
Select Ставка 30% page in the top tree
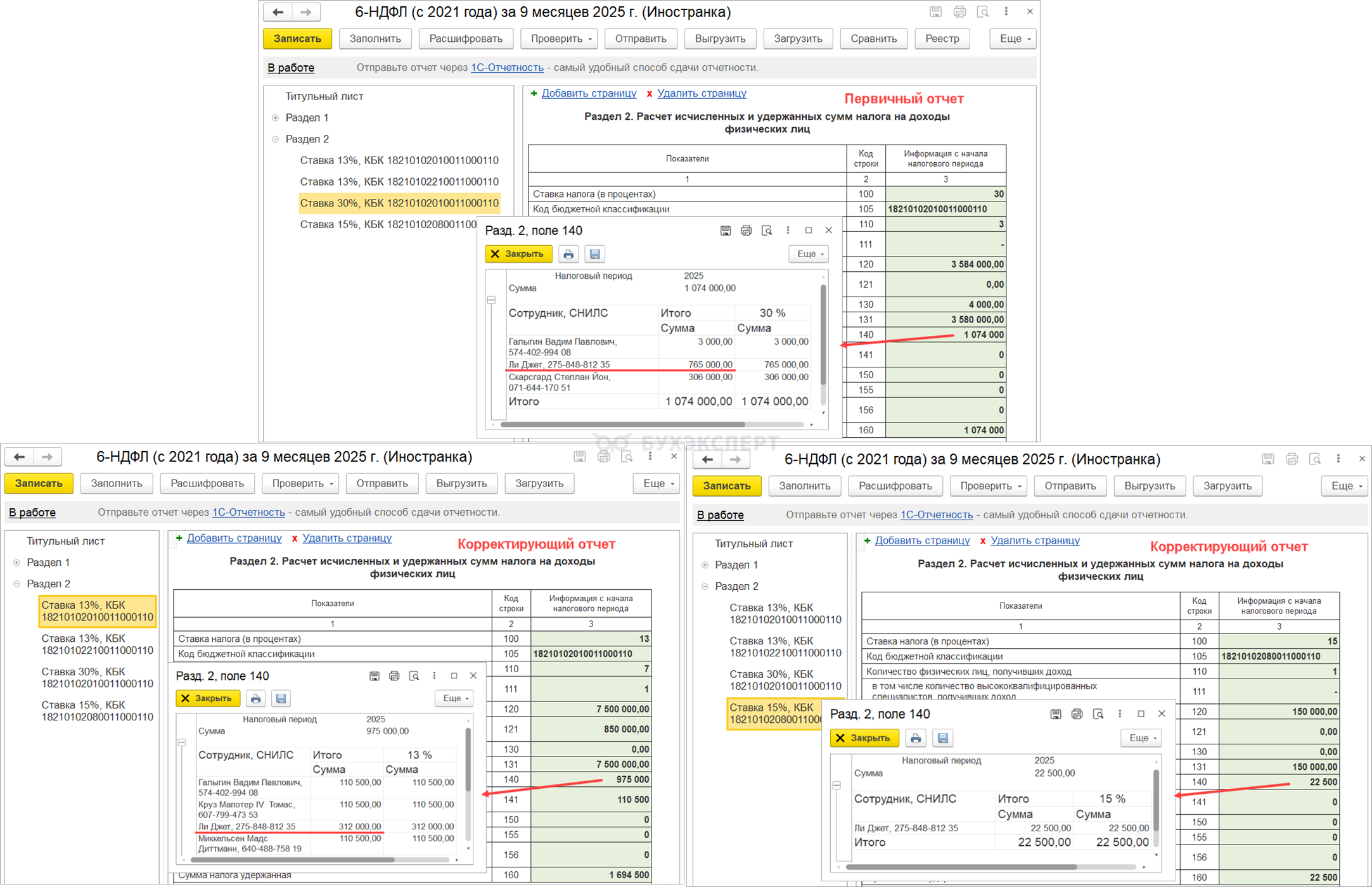point(399,203)
